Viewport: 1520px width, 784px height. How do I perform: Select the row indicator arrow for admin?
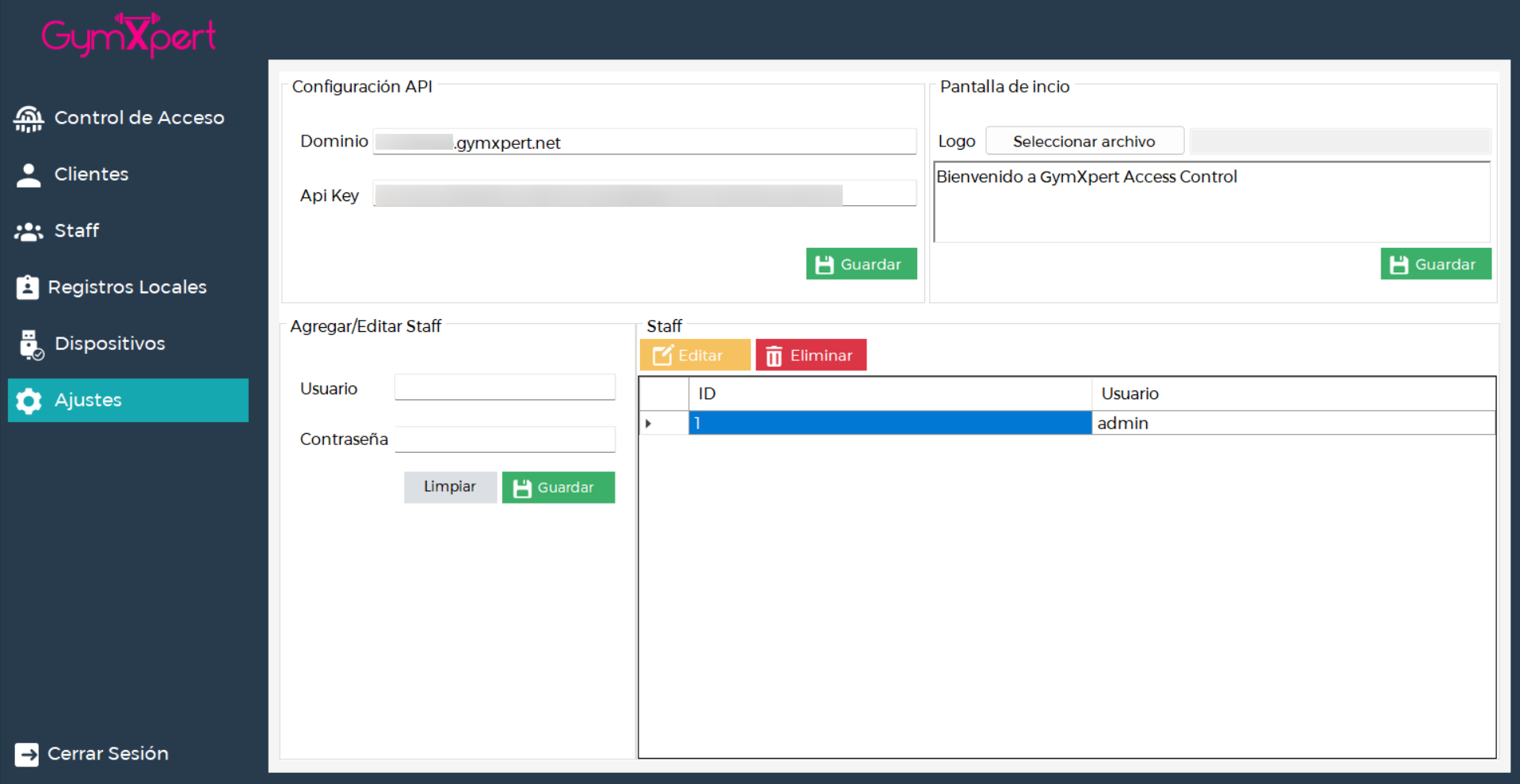pyautogui.click(x=649, y=424)
